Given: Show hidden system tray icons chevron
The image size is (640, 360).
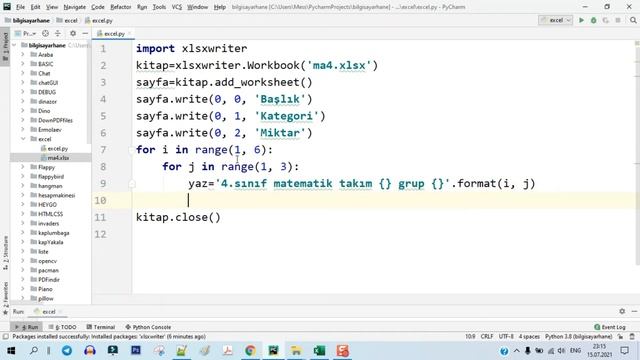Looking at the screenshot, I should point(516,350).
